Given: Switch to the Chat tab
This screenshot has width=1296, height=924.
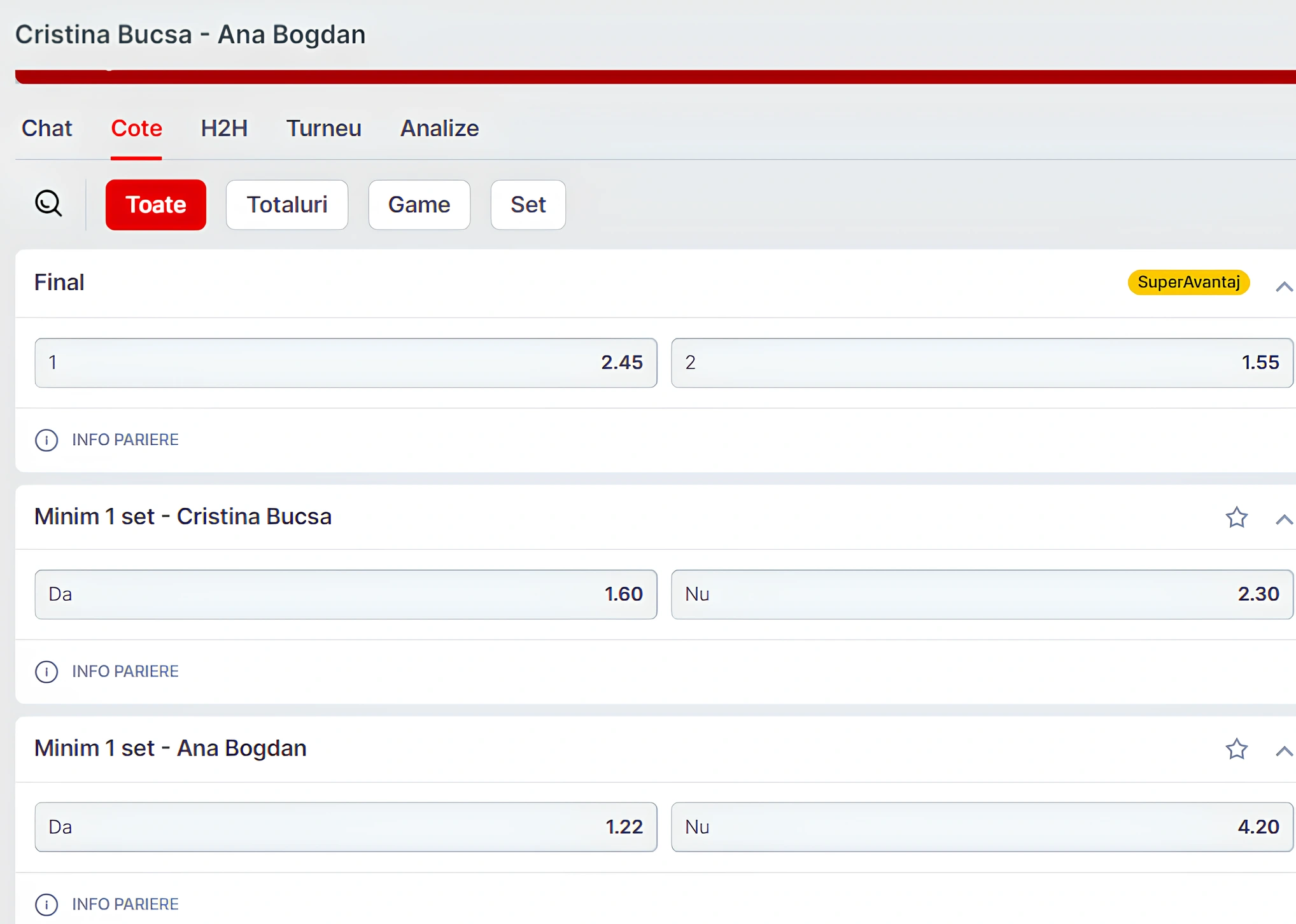Looking at the screenshot, I should click(47, 129).
